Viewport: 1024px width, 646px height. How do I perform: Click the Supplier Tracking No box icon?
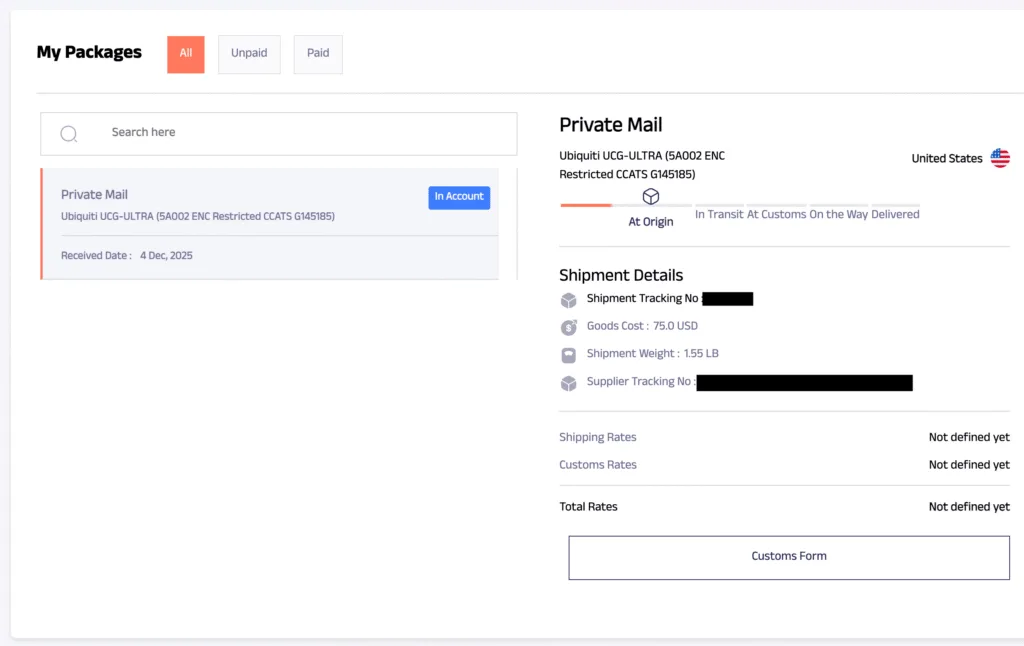point(569,382)
